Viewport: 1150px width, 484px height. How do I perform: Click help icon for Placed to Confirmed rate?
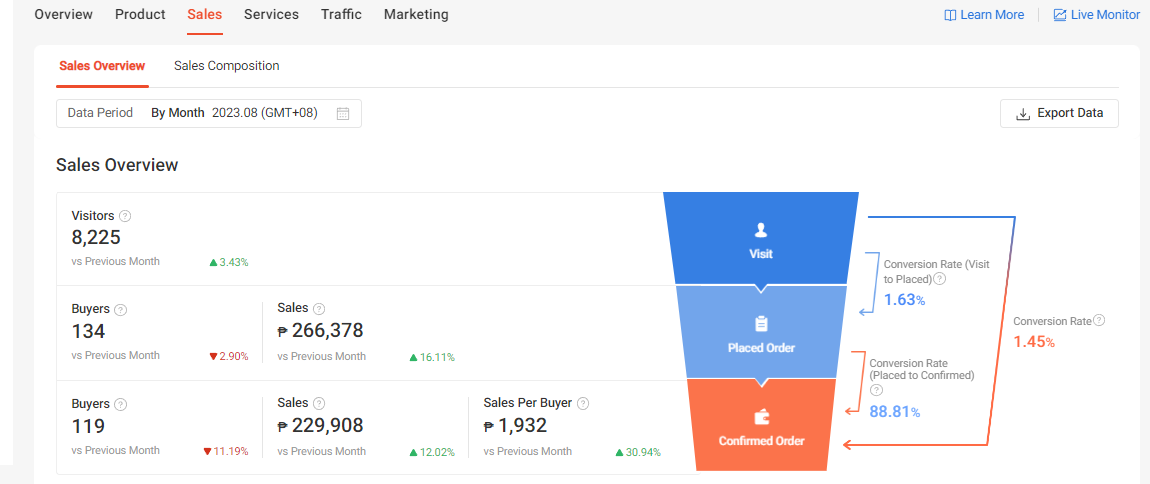tap(876, 390)
